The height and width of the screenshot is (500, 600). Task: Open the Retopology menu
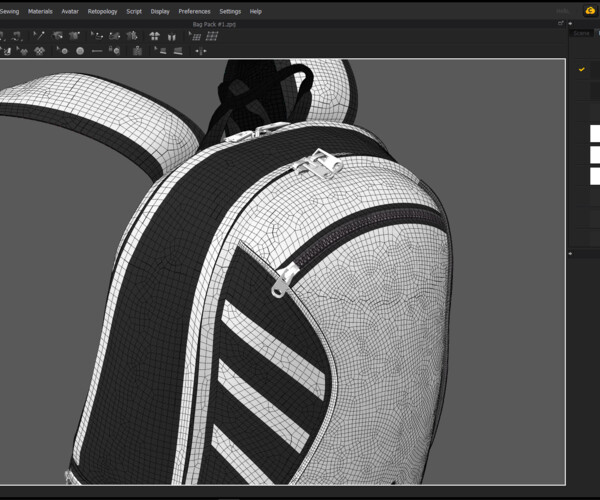tap(102, 11)
